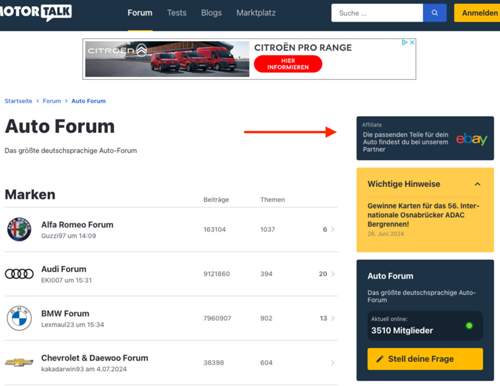The image size is (500, 386).
Task: Click Lexmaul23 um 15:34 last post
Action: 73,325
